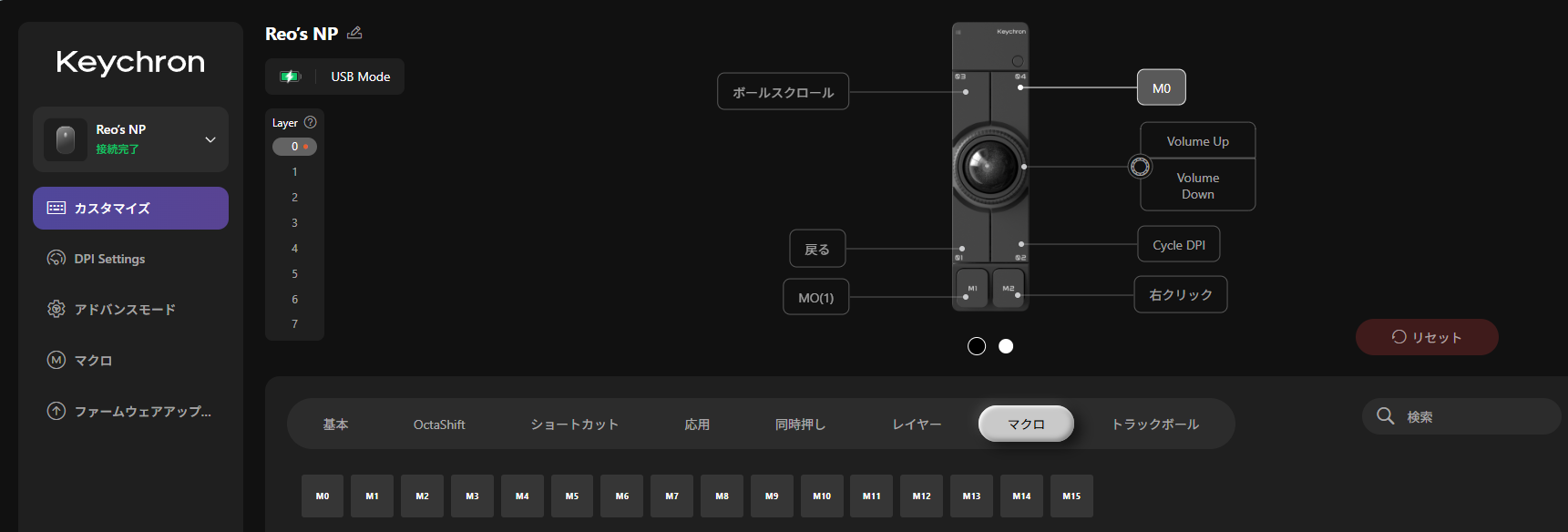This screenshot has height=532, width=1568.
Task: Select the Volume Up assignment
Action: (1198, 141)
